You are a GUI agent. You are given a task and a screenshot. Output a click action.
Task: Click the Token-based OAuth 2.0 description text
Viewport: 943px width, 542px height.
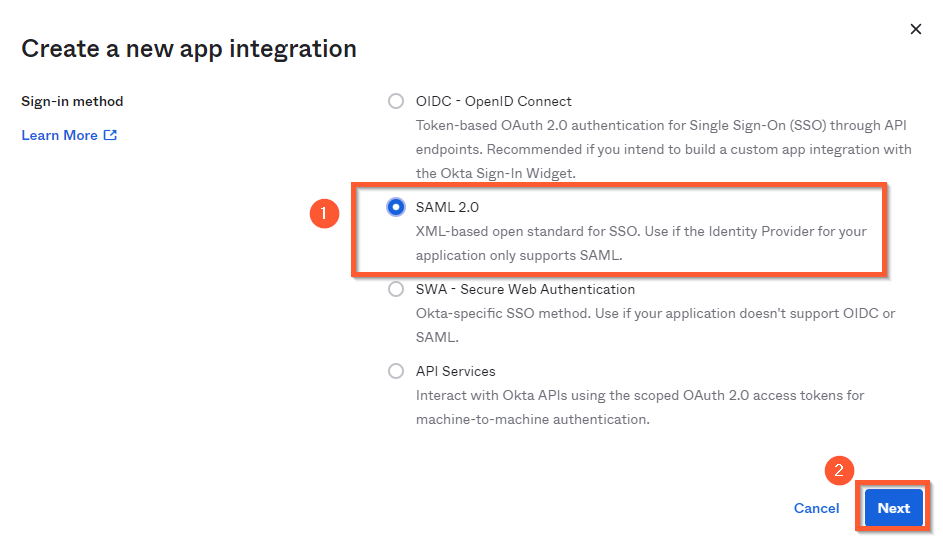coord(663,149)
